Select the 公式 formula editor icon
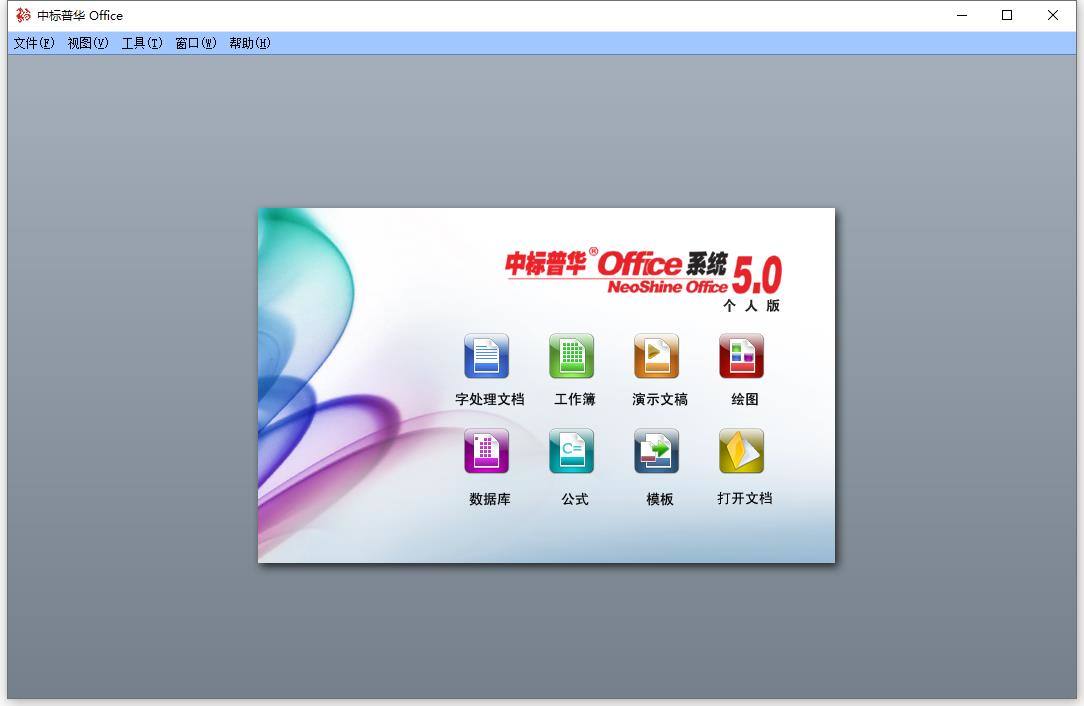This screenshot has height=706, width=1084. tap(573, 451)
